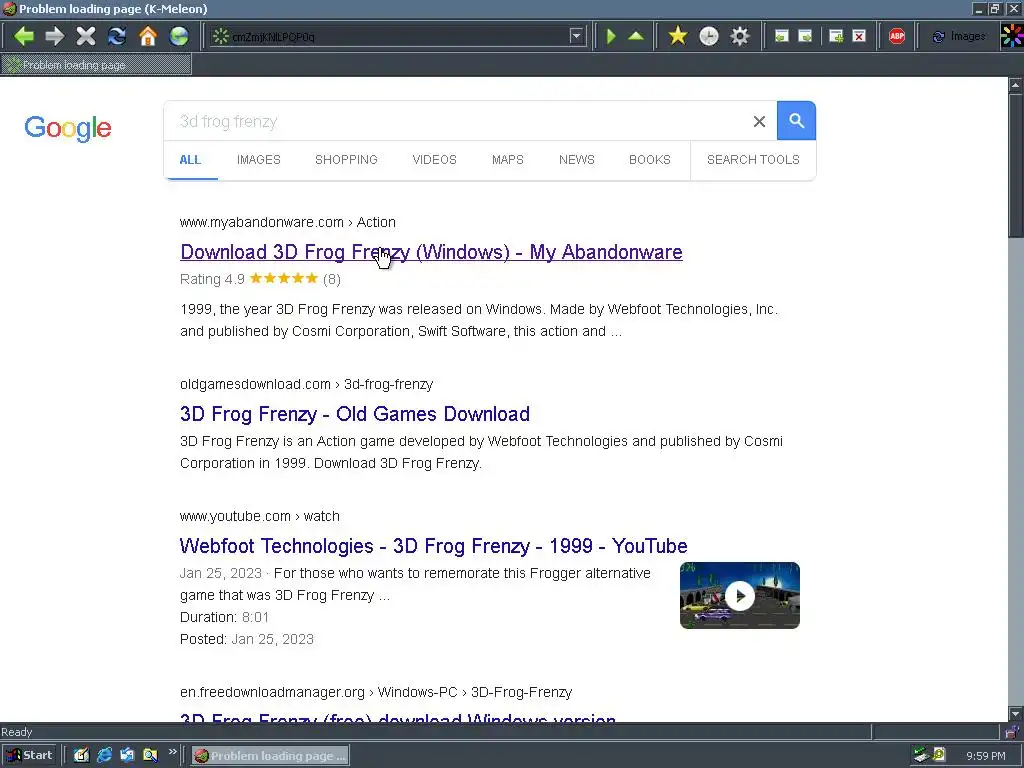Image resolution: width=1024 pixels, height=768 pixels.
Task: Click the Google logo
Action: point(68,128)
